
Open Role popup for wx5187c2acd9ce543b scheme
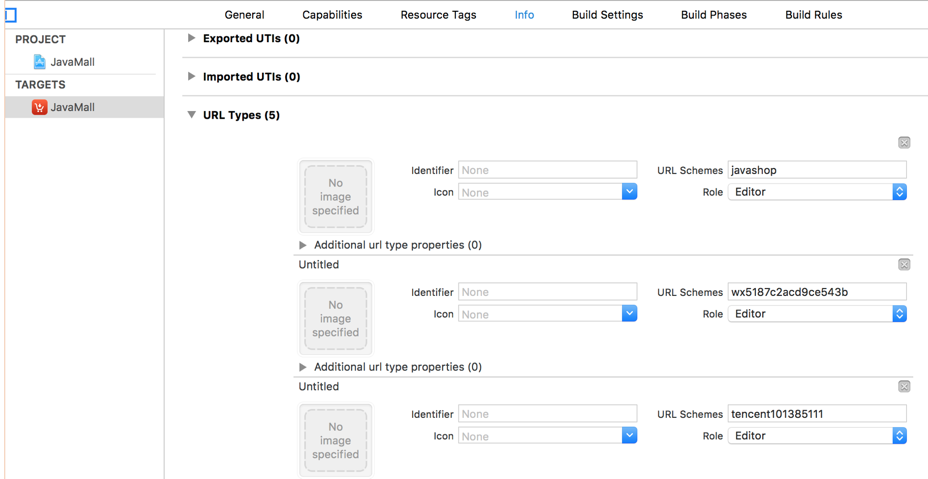pos(817,314)
